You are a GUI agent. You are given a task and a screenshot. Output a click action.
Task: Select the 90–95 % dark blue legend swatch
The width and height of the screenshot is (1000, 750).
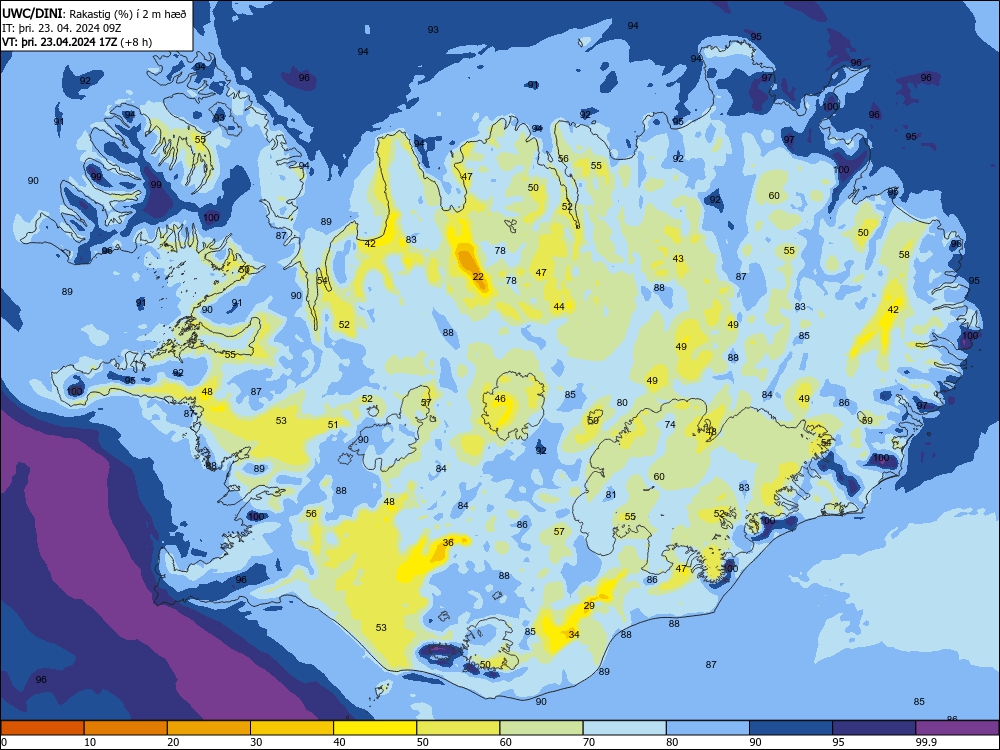coord(791,728)
